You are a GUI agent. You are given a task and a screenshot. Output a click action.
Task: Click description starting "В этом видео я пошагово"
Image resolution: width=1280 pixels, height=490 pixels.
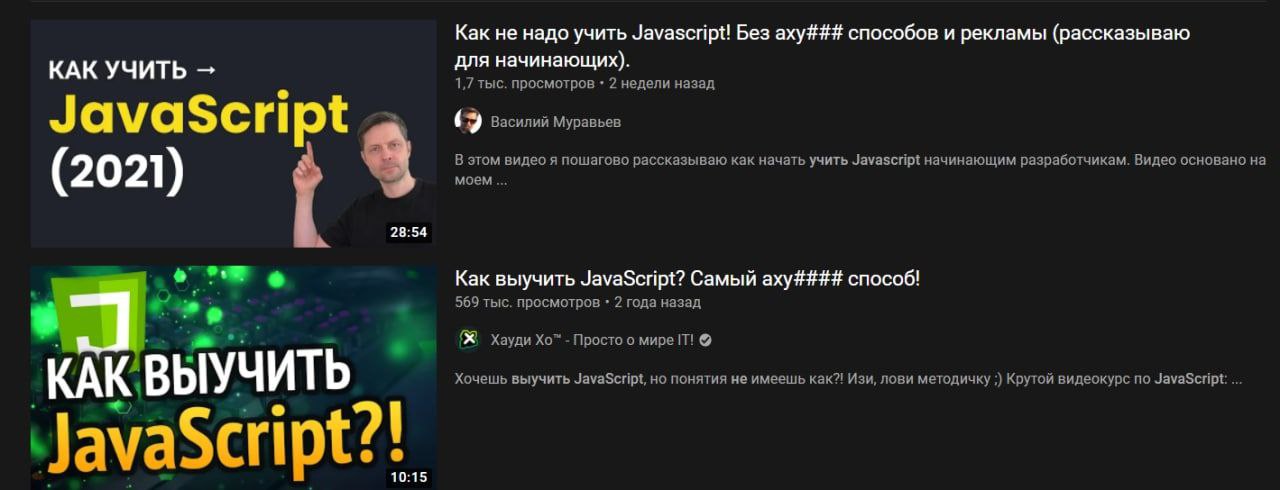click(860, 170)
